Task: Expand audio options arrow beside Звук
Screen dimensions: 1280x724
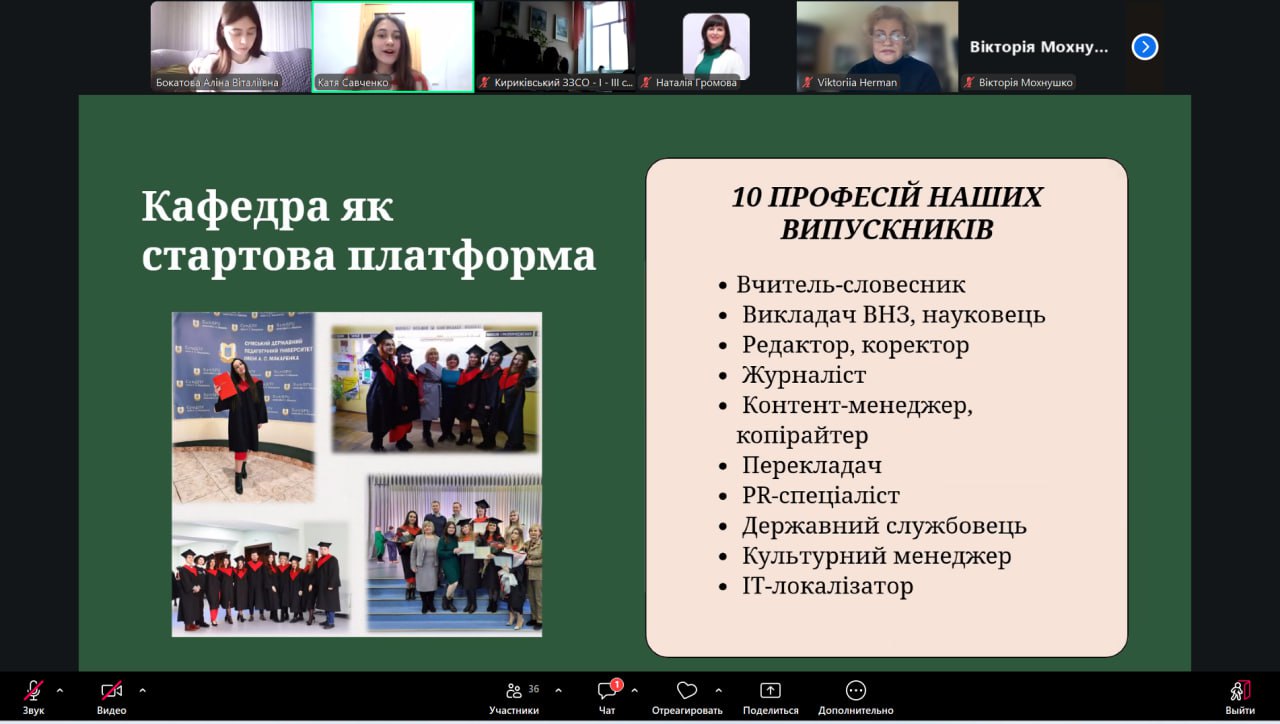Action: point(60,690)
